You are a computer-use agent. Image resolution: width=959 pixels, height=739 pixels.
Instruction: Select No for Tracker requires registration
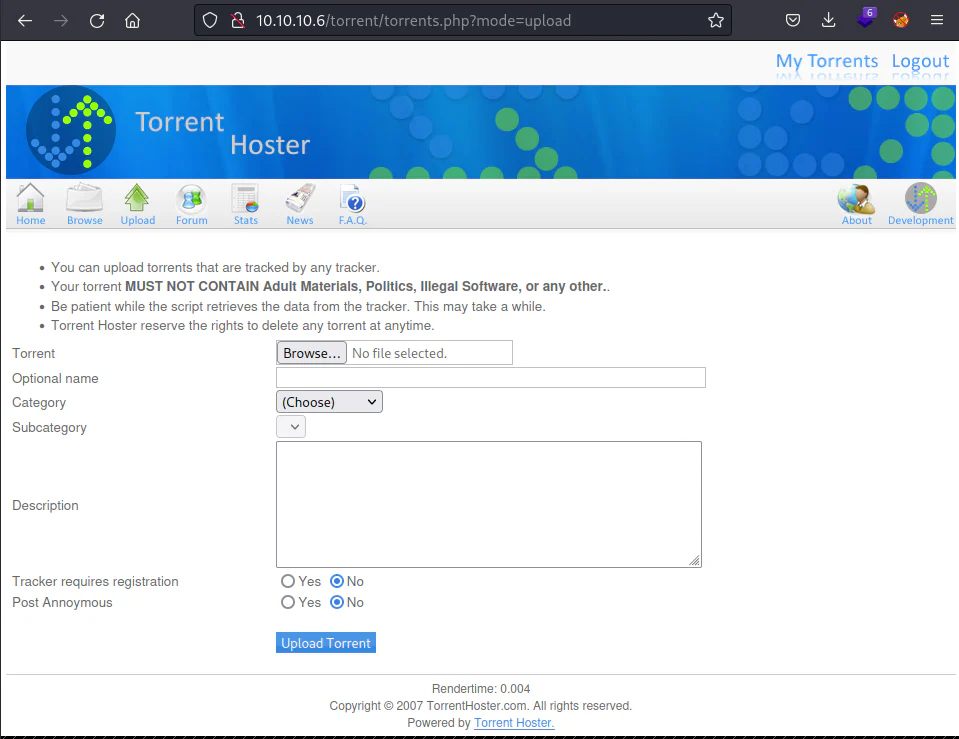[336, 581]
